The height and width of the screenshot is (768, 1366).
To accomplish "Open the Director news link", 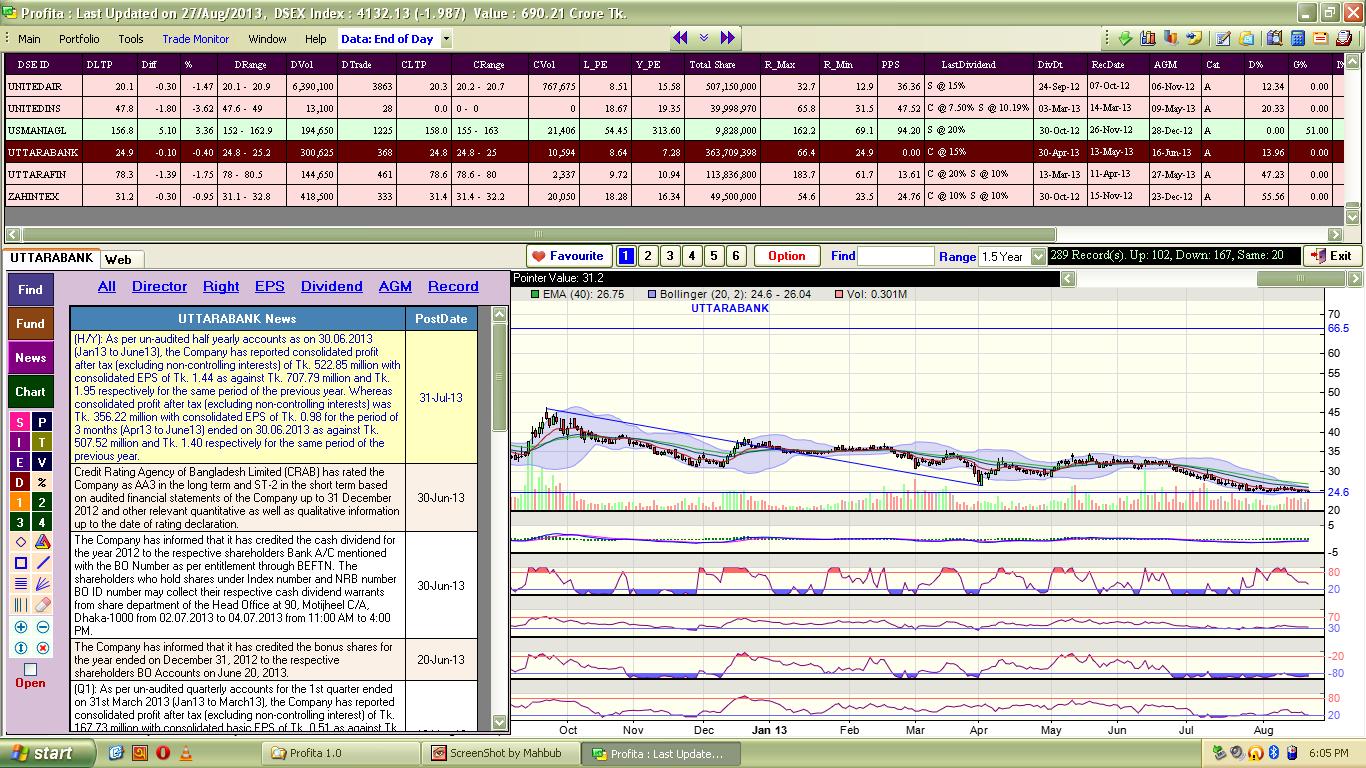I will [159, 286].
